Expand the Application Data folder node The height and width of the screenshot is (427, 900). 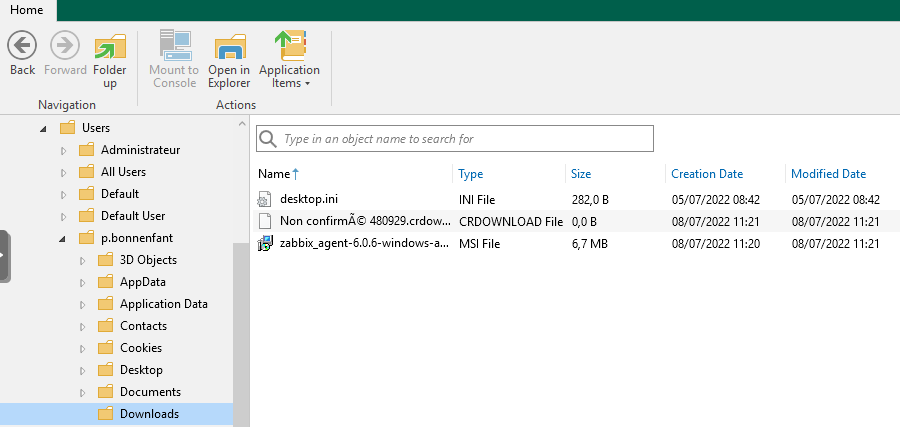click(83, 305)
